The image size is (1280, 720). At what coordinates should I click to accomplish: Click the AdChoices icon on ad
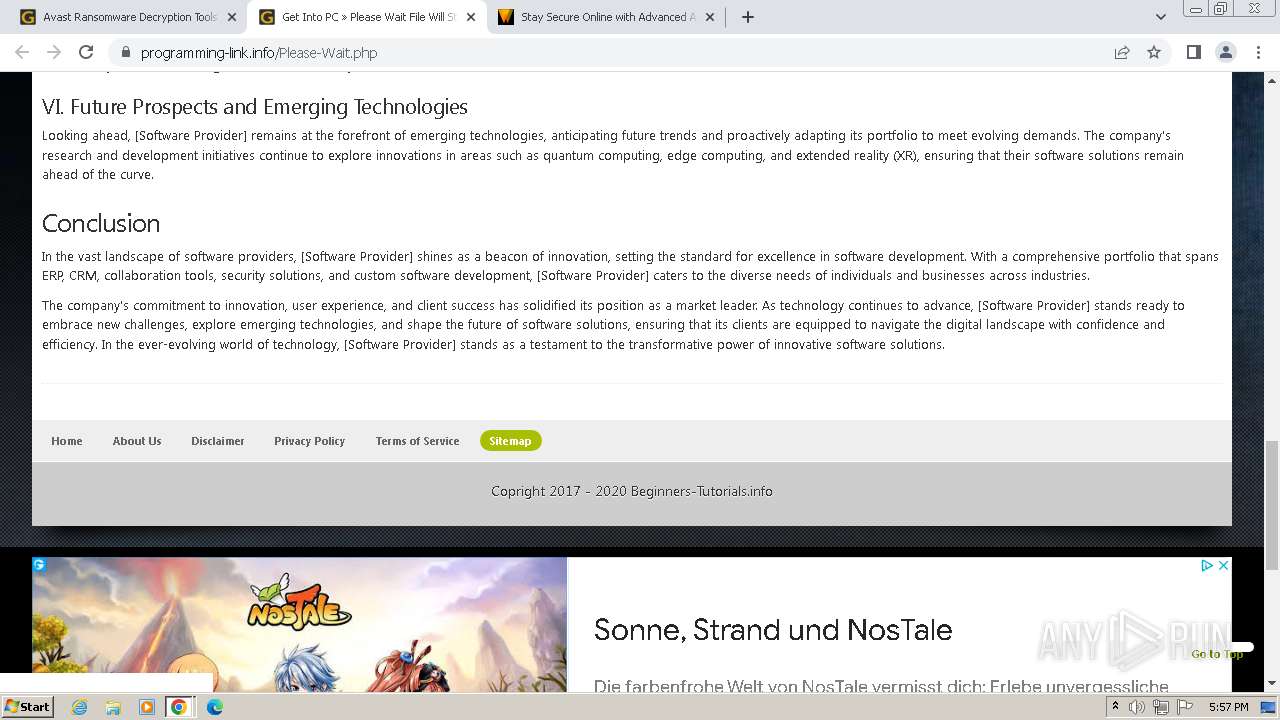tap(1207, 565)
